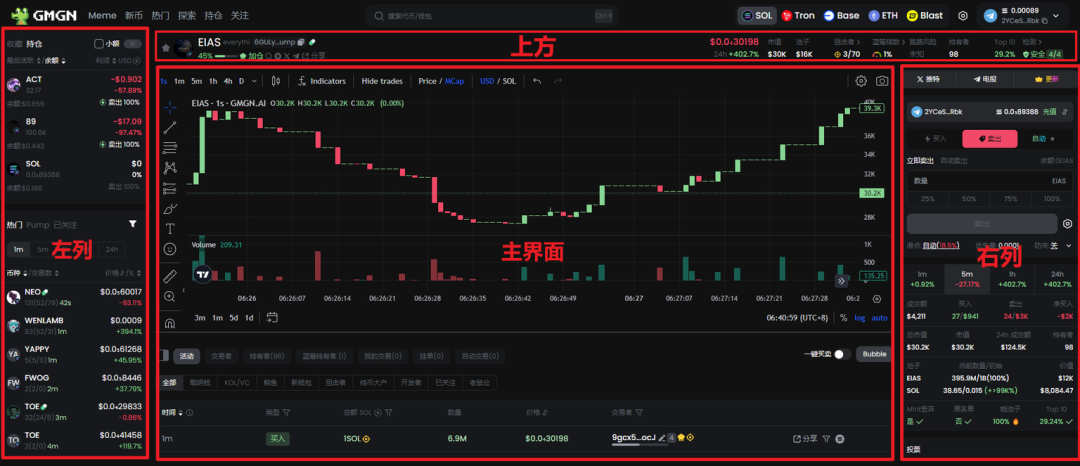
Task: Toggle log scale on chart
Action: [x=860, y=318]
